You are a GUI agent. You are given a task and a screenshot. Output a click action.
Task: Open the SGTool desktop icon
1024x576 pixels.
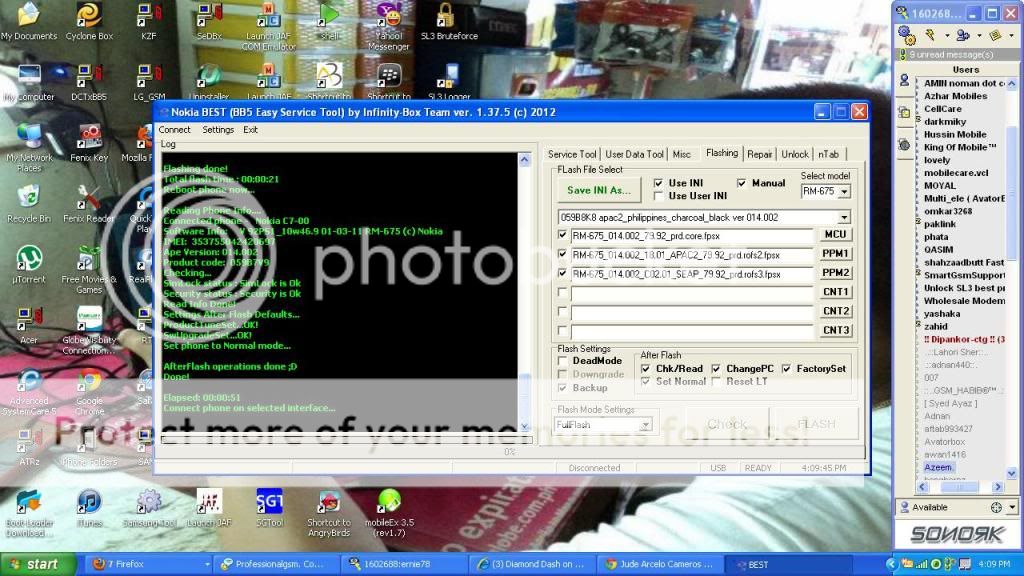pos(269,501)
